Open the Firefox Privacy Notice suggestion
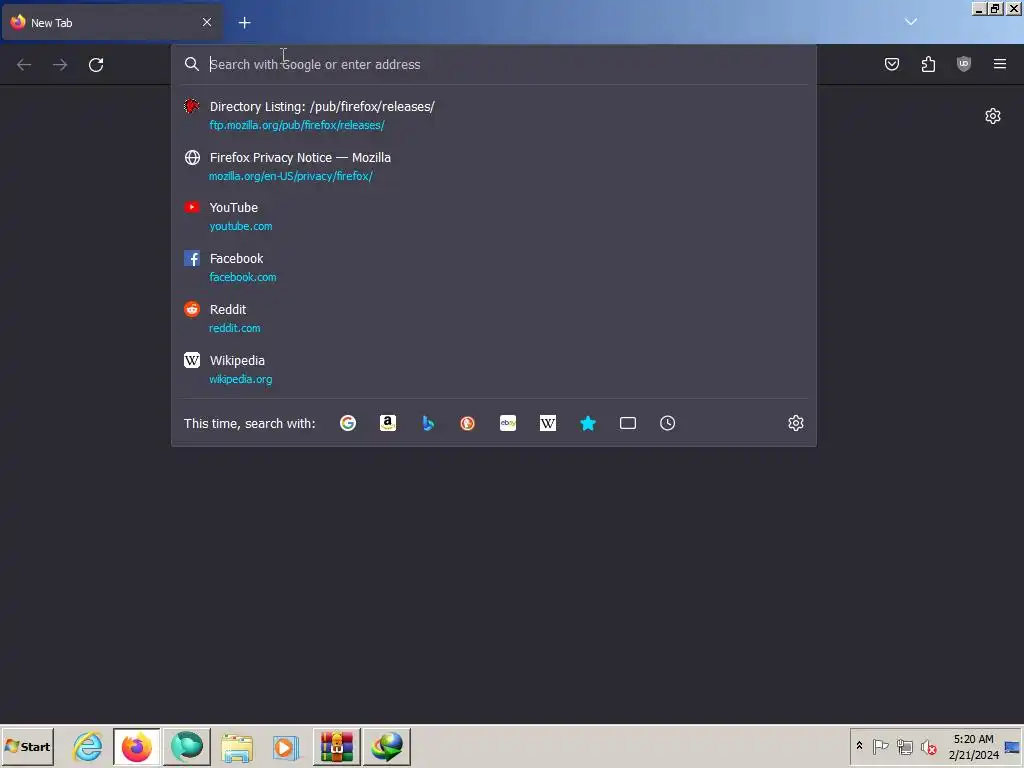This screenshot has height=768, width=1024. click(x=494, y=166)
